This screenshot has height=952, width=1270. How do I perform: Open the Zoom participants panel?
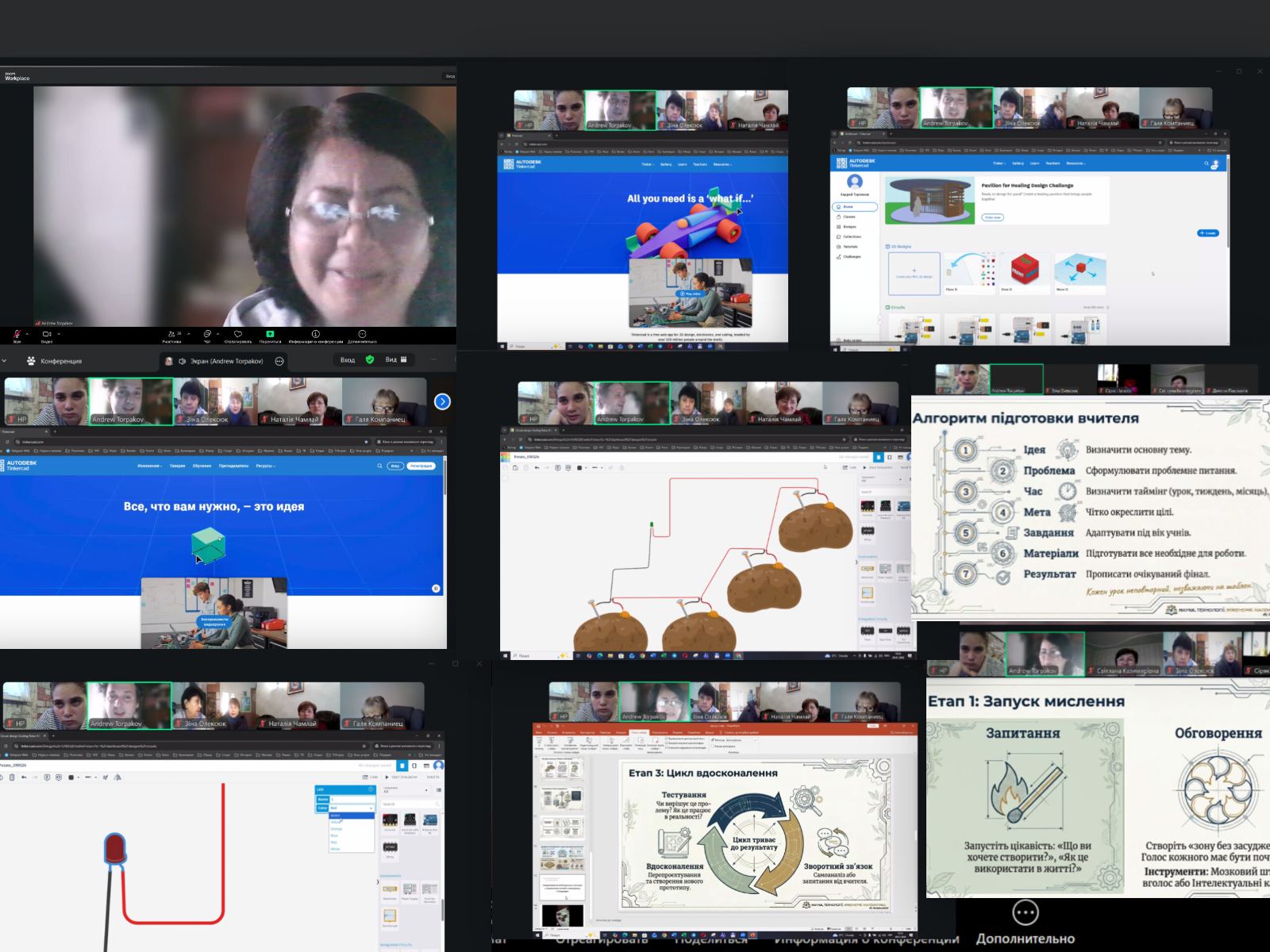click(171, 335)
